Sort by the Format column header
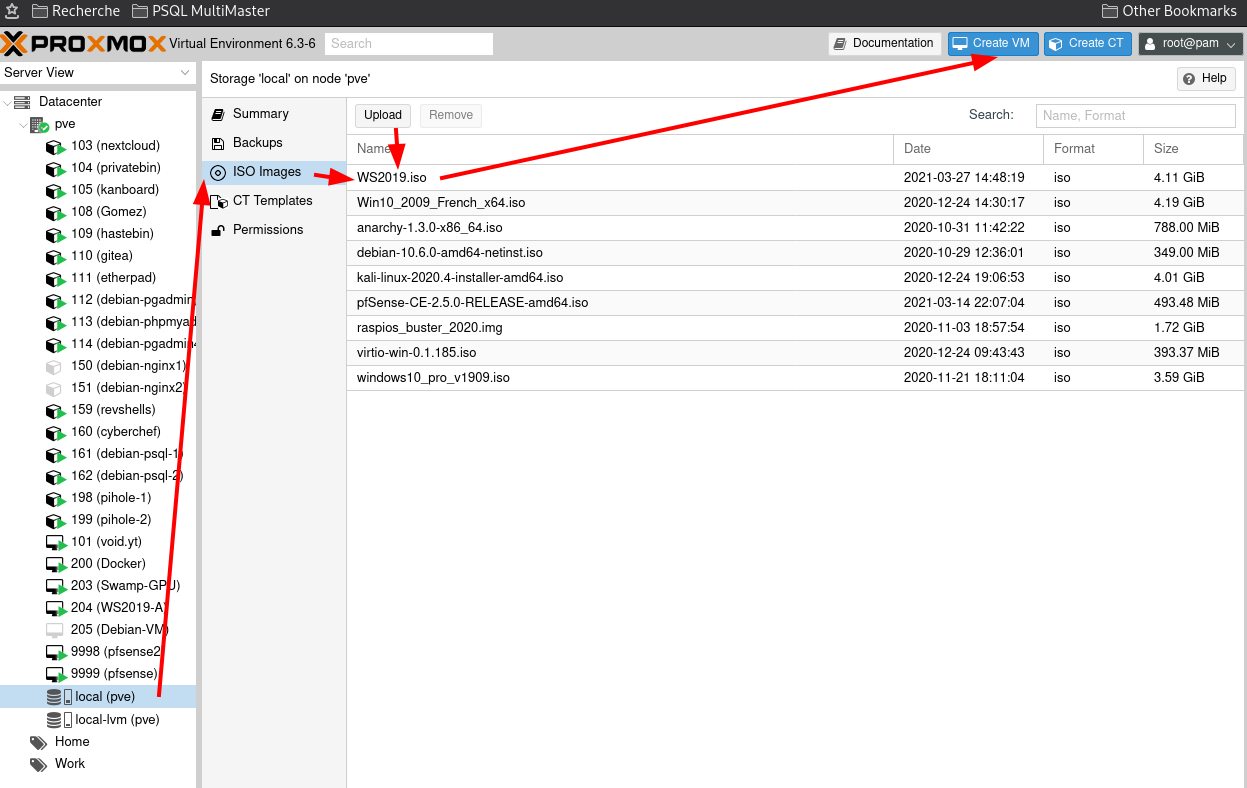 click(x=1093, y=149)
